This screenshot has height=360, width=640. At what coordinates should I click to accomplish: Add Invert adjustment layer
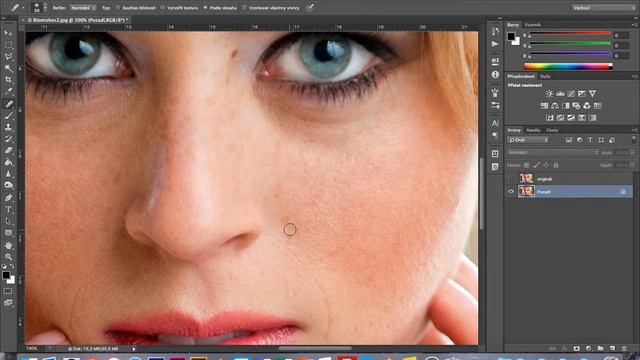coord(550,118)
